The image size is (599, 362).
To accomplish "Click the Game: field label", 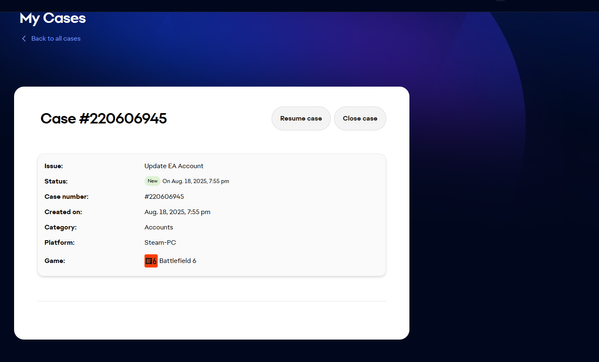I will pos(55,261).
